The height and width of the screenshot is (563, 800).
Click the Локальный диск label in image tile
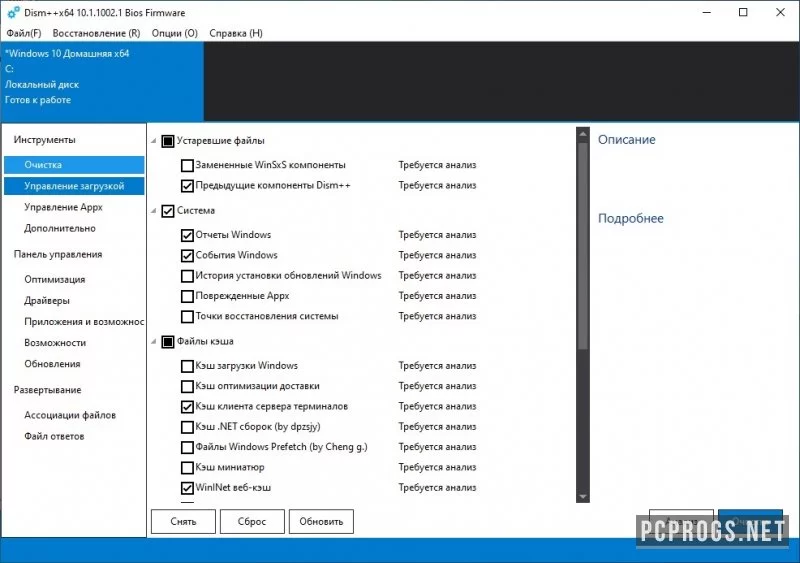pos(42,85)
